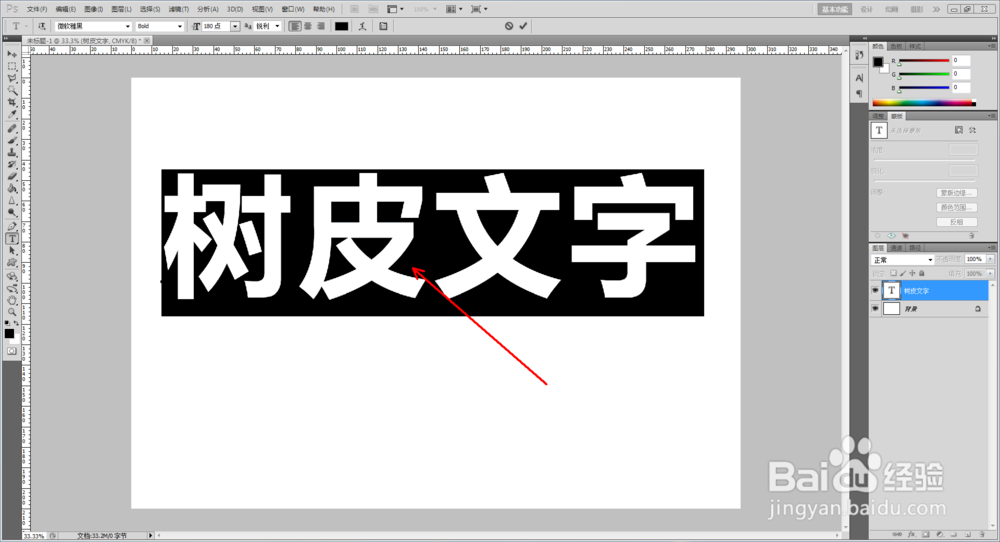Select the Brush tool
1000x542 pixels.
pyautogui.click(x=11, y=140)
